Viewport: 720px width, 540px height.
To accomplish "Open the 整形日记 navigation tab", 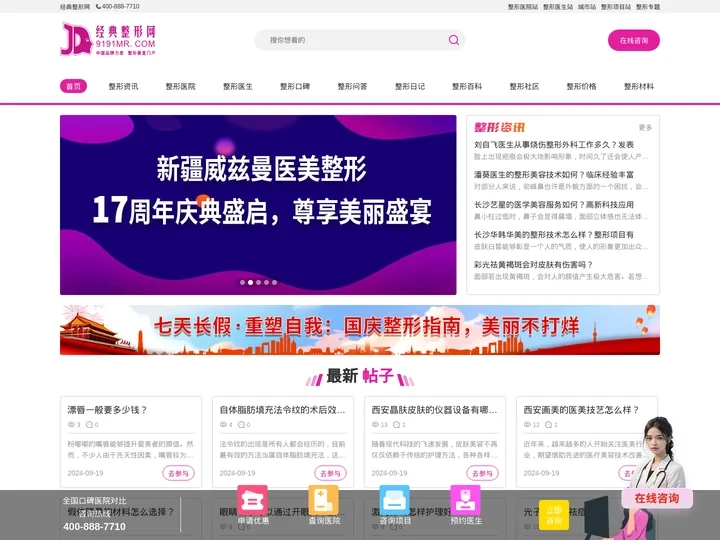I will tap(410, 86).
